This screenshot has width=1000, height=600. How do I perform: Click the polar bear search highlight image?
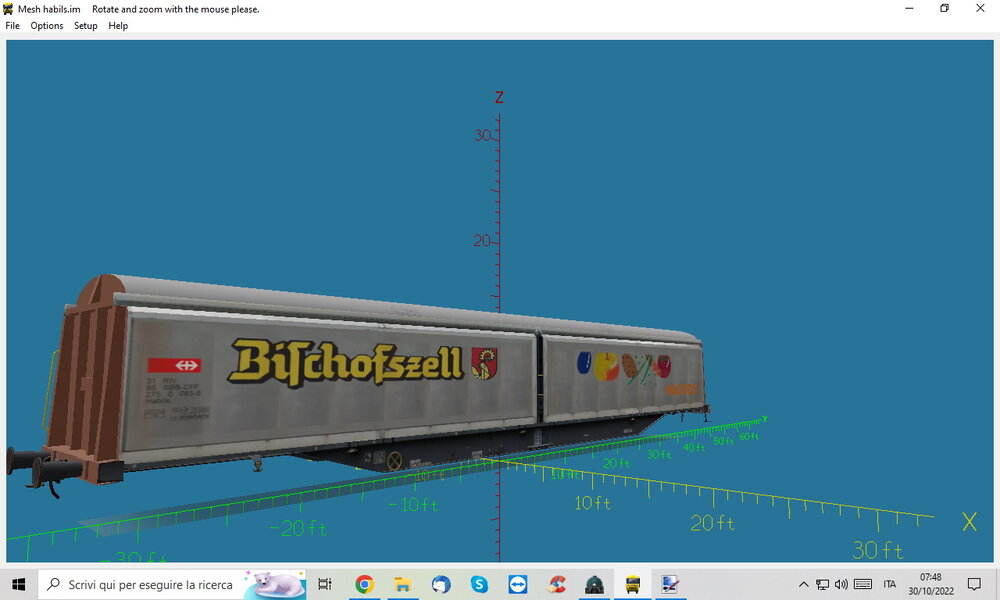[276, 584]
